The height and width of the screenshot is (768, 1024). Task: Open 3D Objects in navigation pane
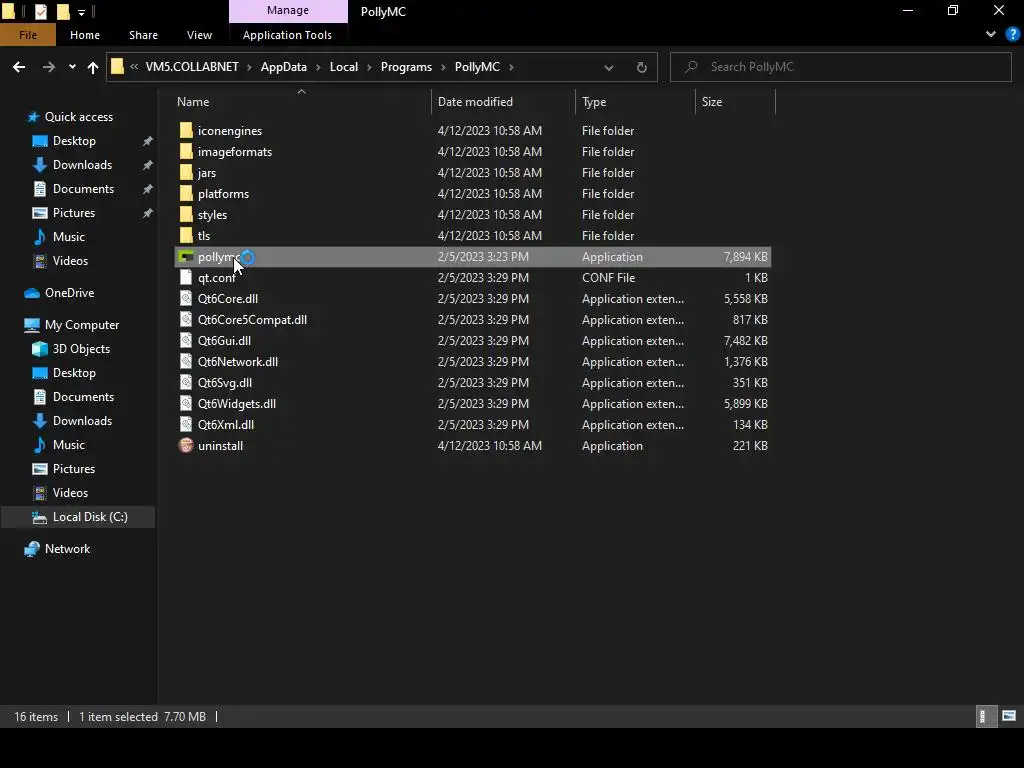(81, 349)
